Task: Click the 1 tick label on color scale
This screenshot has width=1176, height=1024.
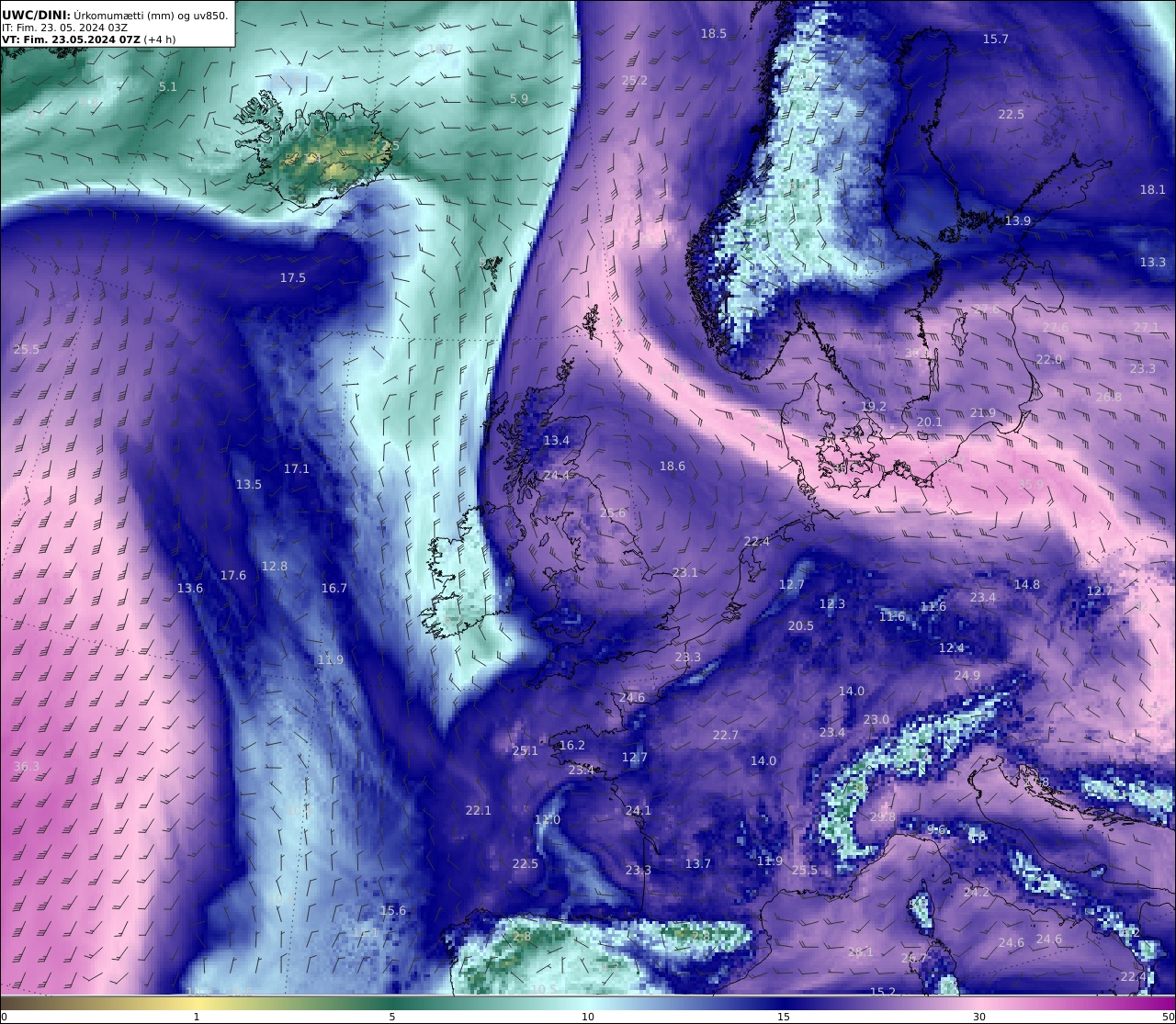Action: pos(196,1017)
